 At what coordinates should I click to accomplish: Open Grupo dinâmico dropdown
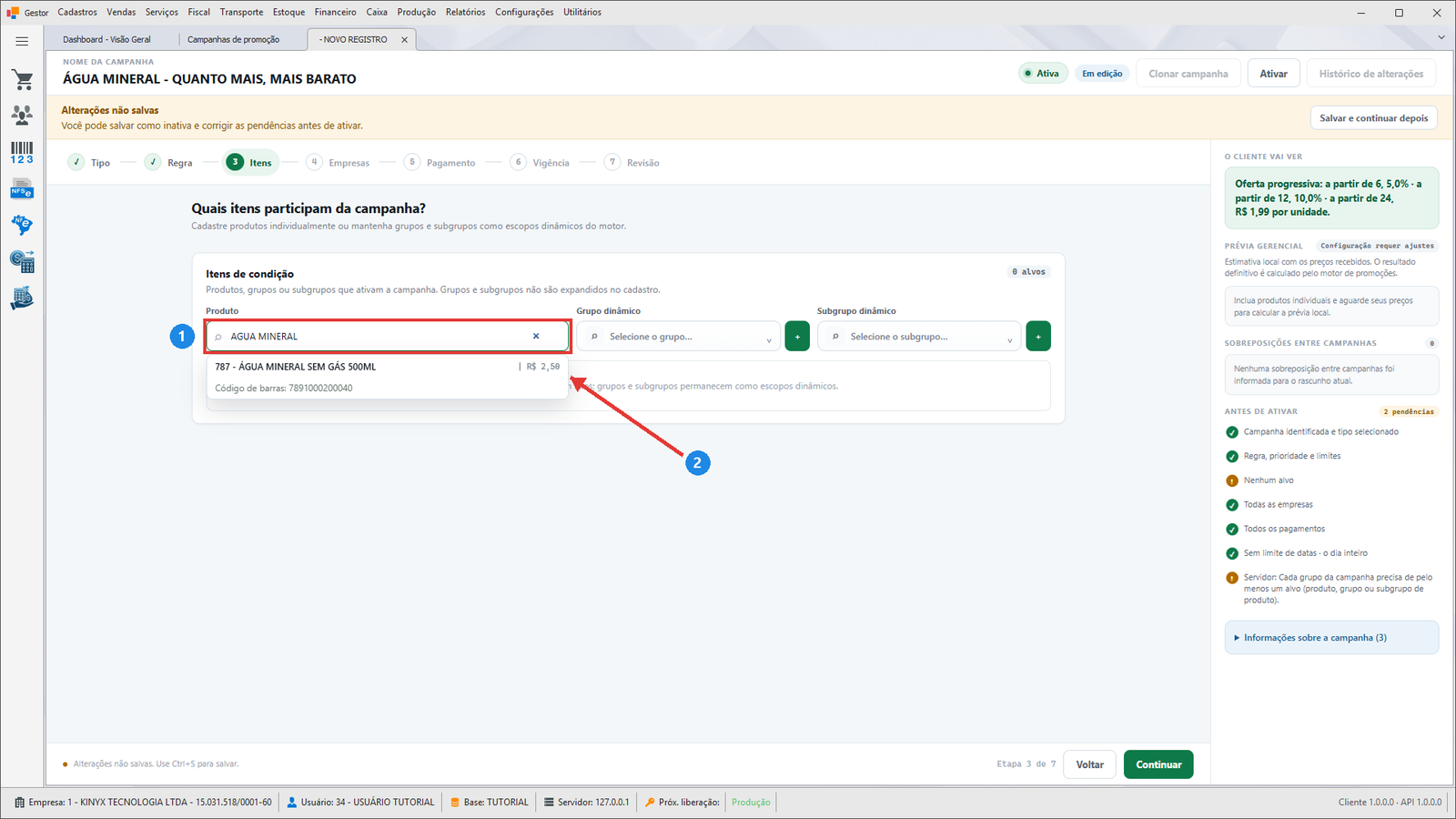pos(678,337)
